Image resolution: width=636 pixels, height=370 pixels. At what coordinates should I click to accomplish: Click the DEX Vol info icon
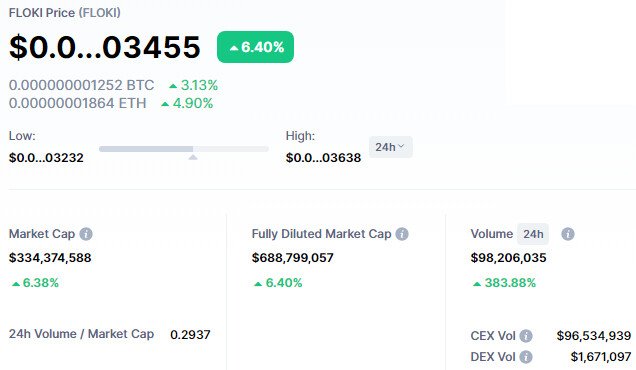(x=526, y=357)
